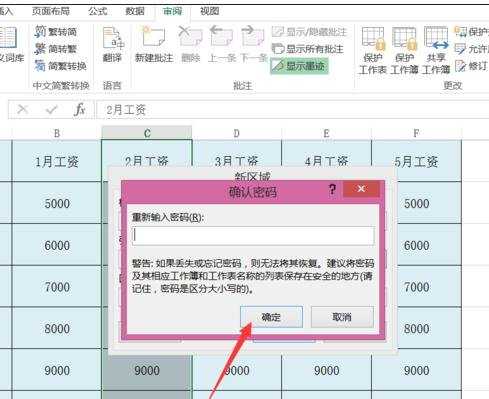Screen dimensions: 489x399
Task: Open 简繁转换 conversion options
Action: coord(61,66)
